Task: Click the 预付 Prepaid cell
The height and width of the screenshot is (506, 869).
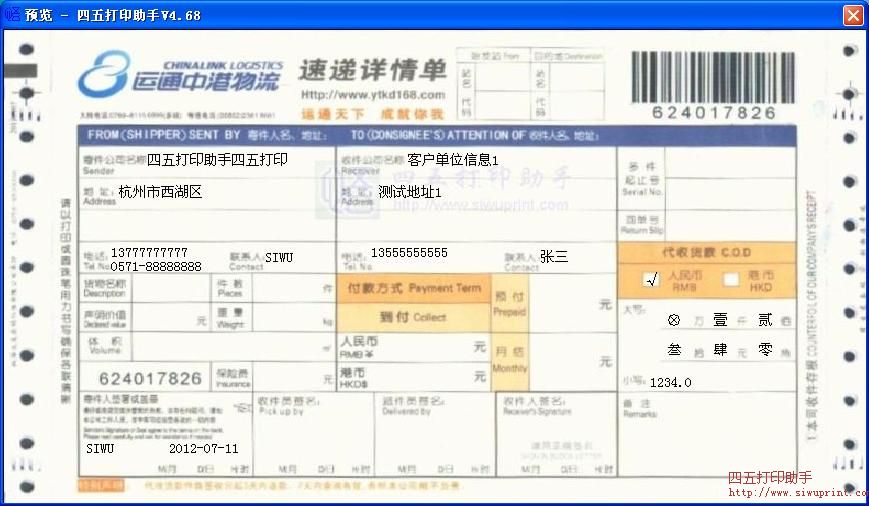Action: click(509, 303)
